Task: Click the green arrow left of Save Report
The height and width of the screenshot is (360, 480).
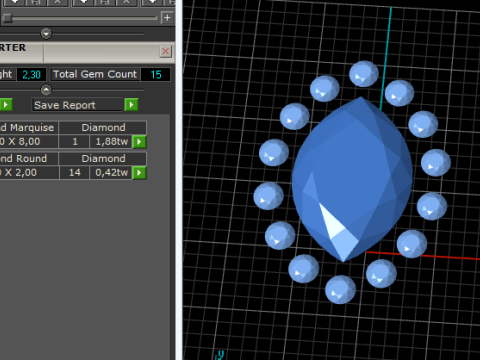Action: click(6, 105)
